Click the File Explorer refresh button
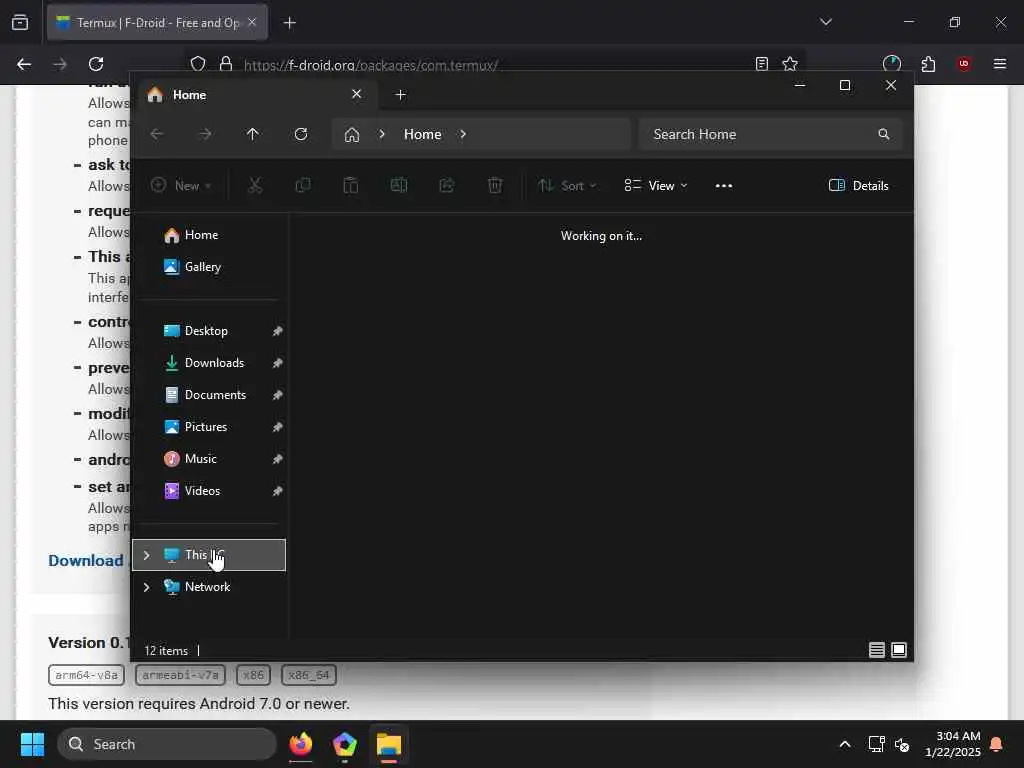The width and height of the screenshot is (1024, 768). coord(301,134)
